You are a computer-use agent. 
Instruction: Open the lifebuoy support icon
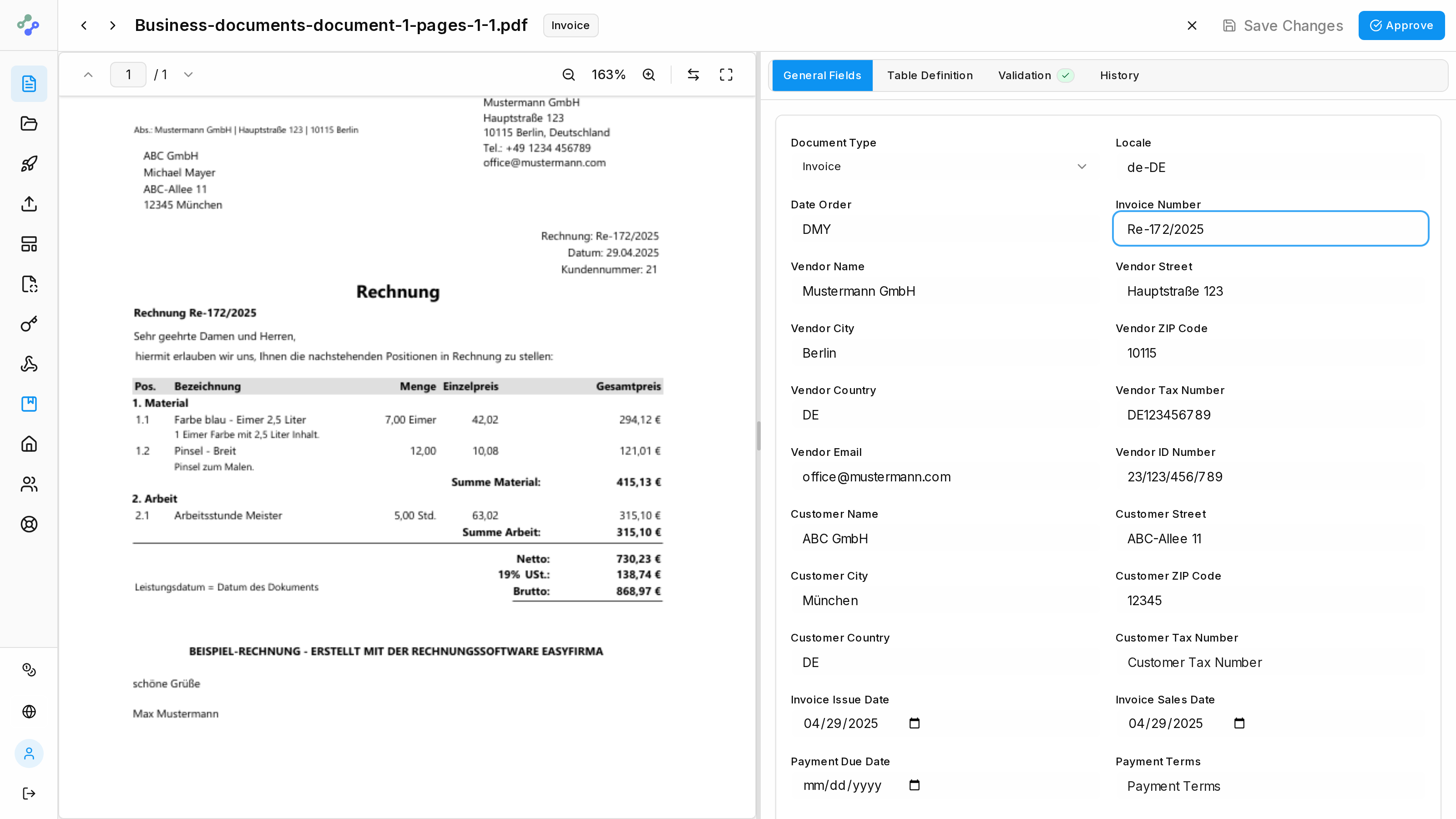tap(29, 525)
